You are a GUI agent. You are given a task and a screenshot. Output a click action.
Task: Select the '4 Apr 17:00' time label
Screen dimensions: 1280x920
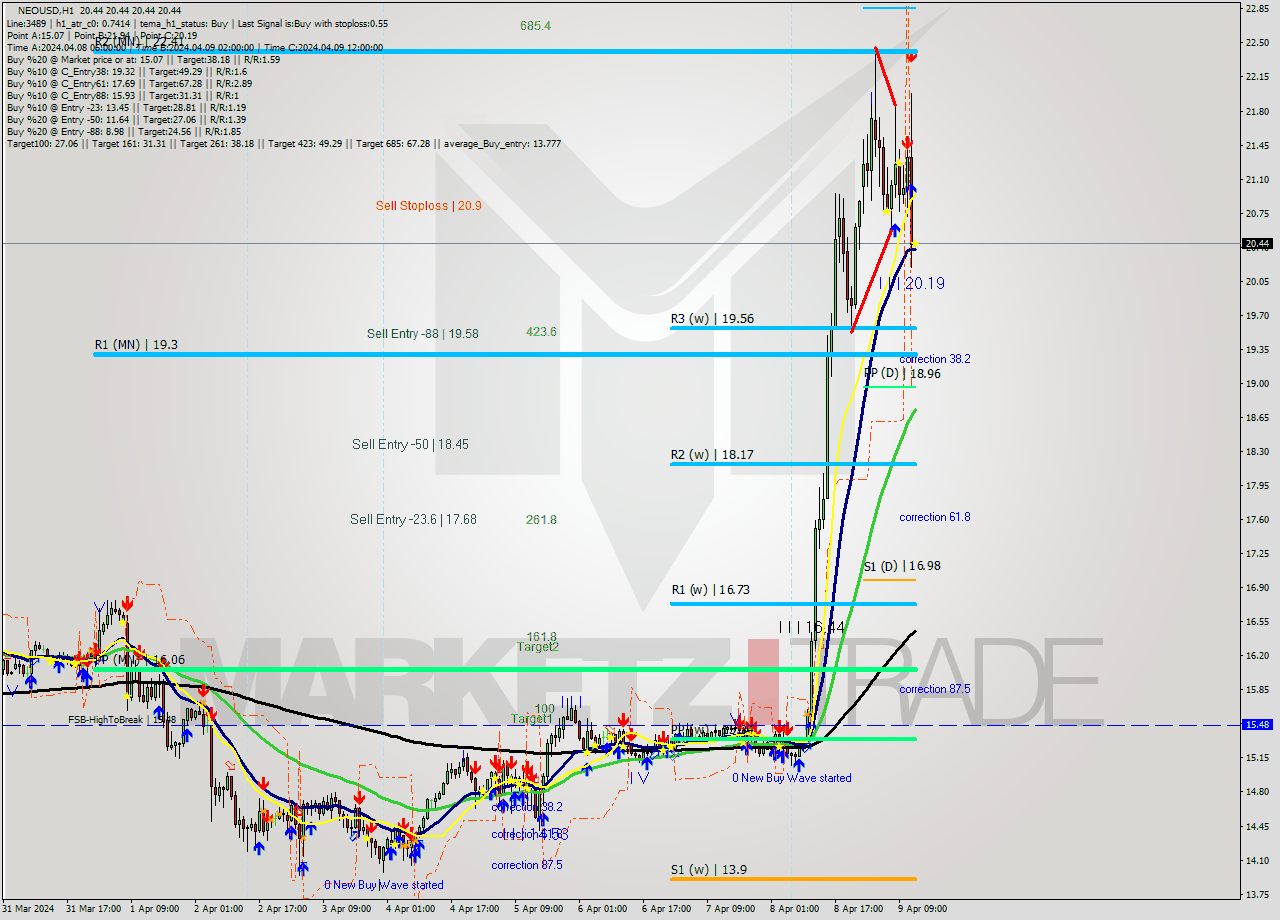click(475, 909)
